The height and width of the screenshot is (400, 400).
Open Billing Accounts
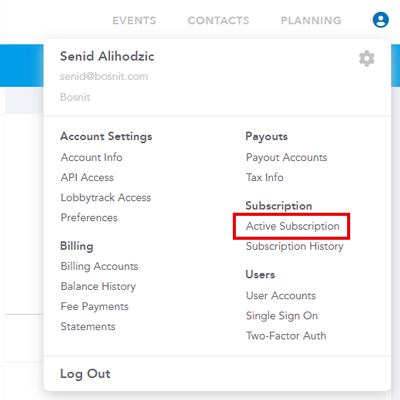99,266
